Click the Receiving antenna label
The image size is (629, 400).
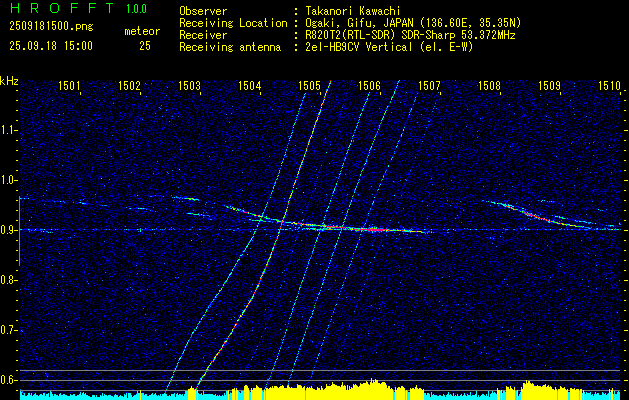click(230, 47)
